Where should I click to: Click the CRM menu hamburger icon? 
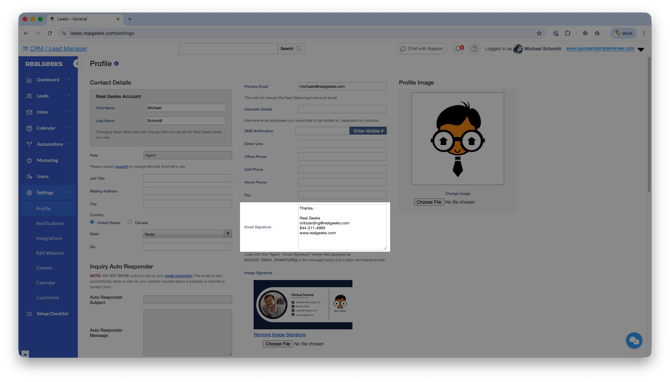coord(25,49)
